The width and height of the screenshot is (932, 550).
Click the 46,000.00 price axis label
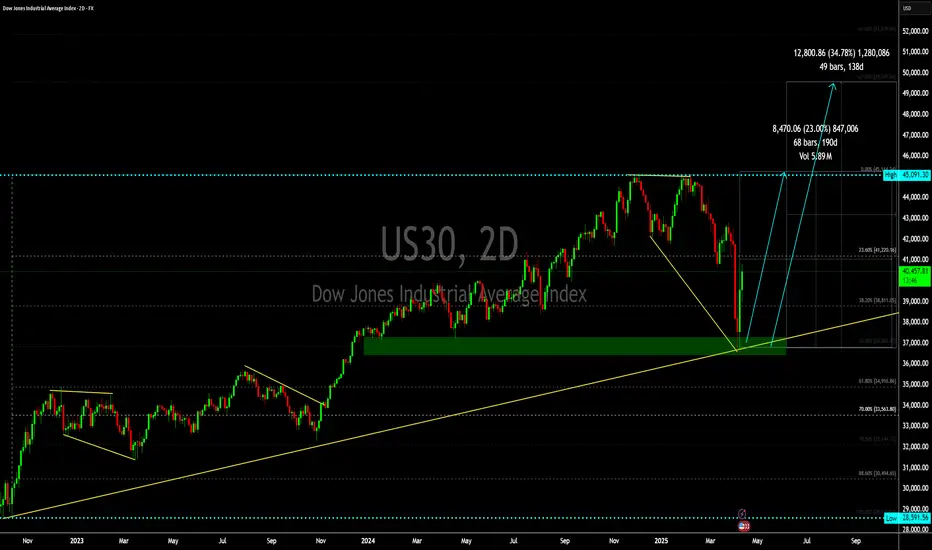click(x=915, y=156)
